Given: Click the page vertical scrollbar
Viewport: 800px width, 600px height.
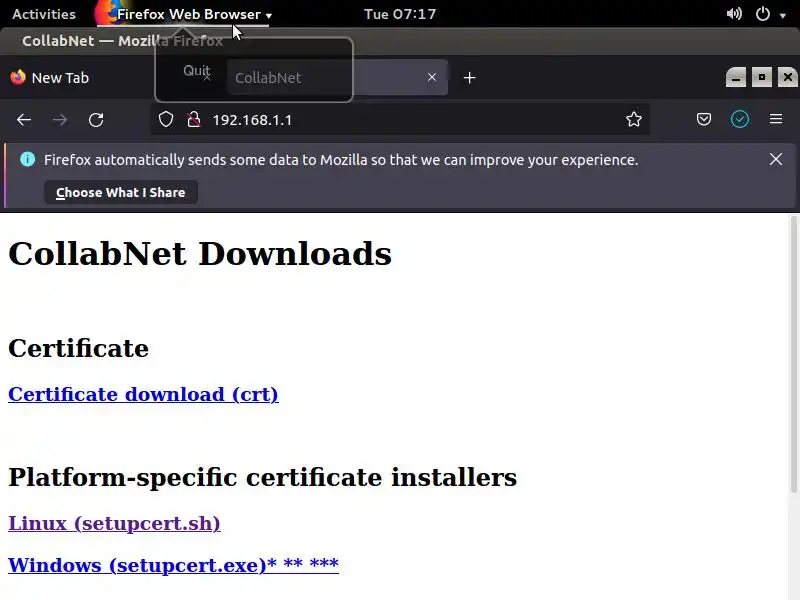Looking at the screenshot, I should (x=793, y=354).
